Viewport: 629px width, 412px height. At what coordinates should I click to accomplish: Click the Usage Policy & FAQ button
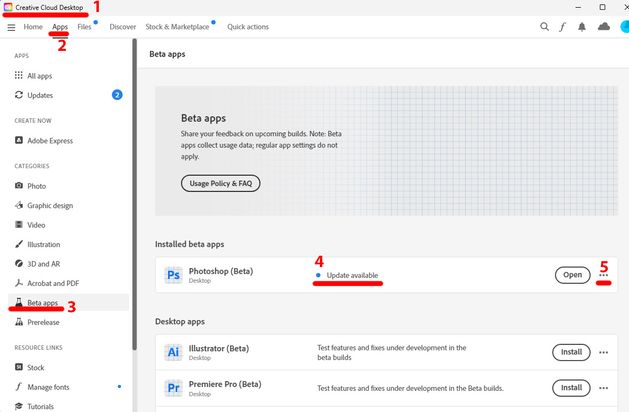(220, 183)
